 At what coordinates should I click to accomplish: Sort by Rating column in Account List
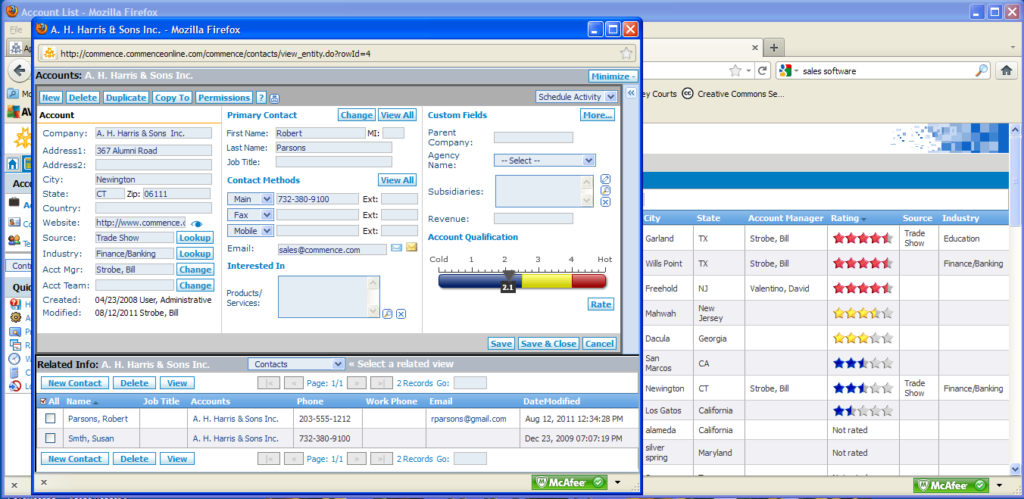point(844,218)
